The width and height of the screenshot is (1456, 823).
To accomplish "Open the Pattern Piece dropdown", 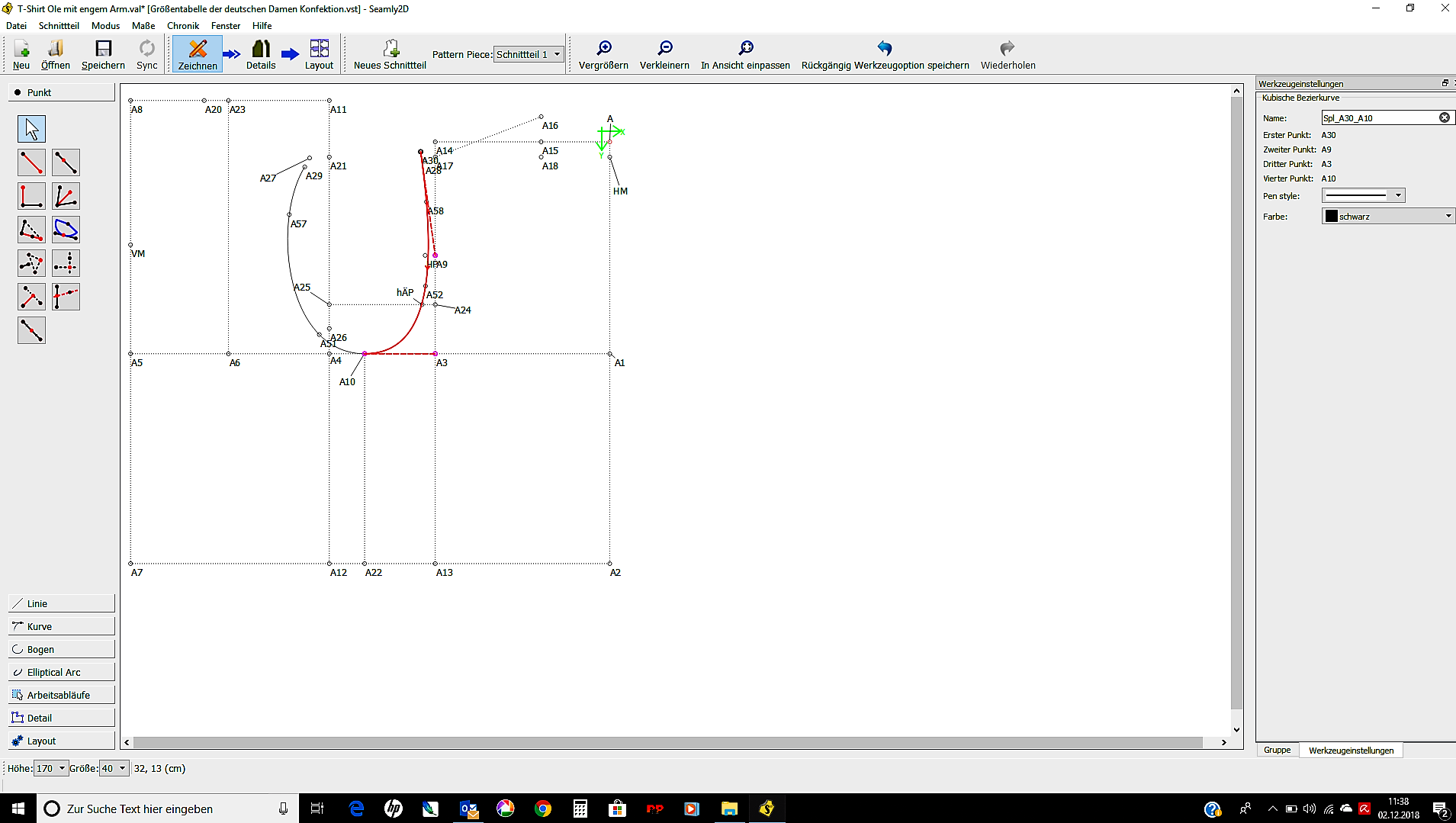I will (529, 54).
